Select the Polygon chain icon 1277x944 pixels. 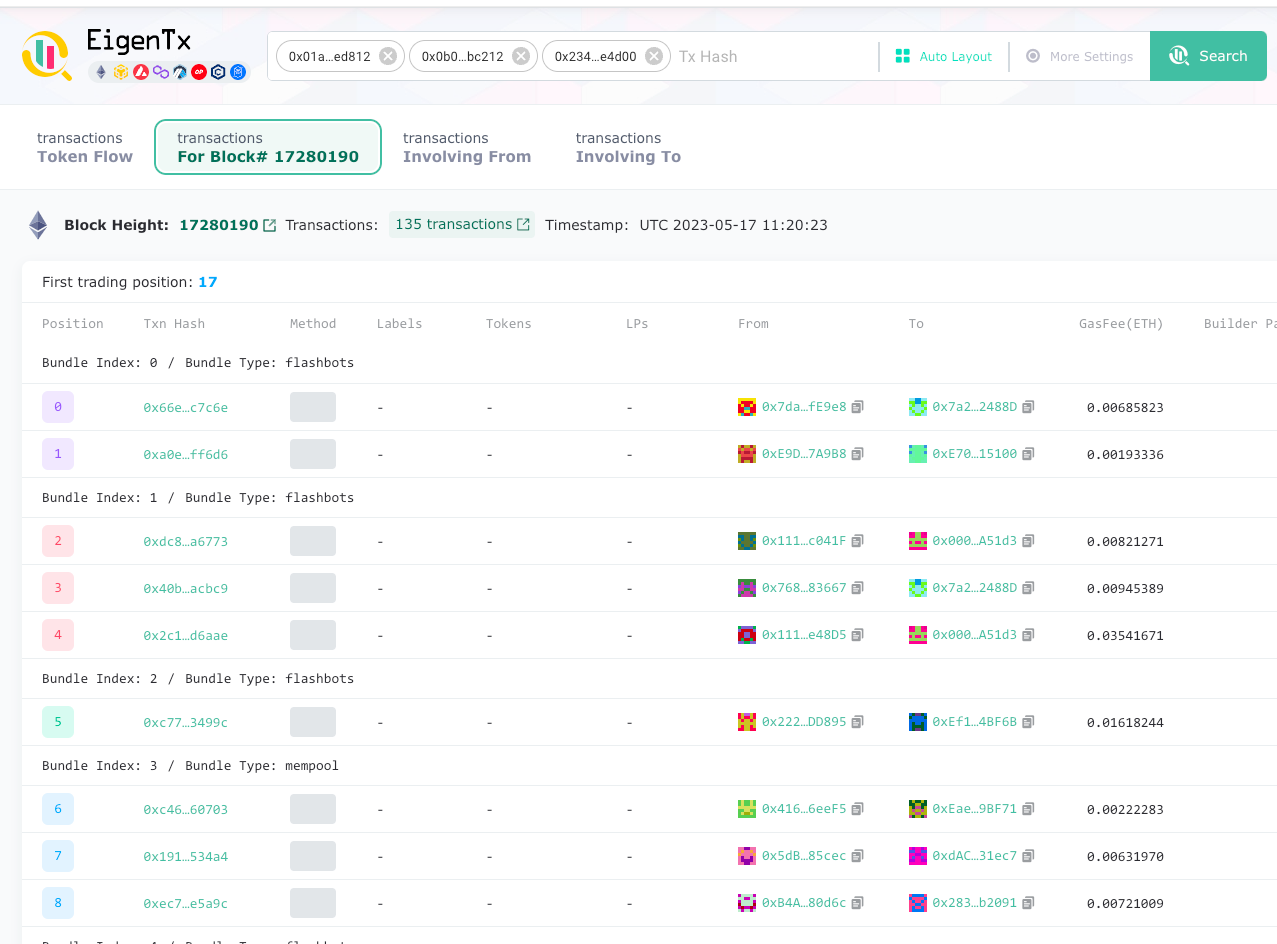point(160,72)
